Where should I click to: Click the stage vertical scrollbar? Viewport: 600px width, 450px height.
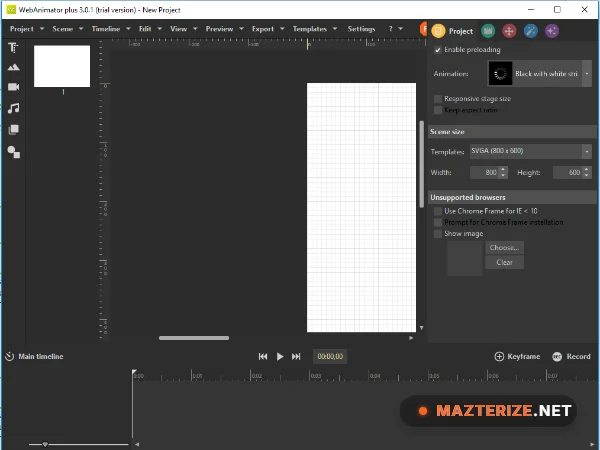[x=421, y=164]
